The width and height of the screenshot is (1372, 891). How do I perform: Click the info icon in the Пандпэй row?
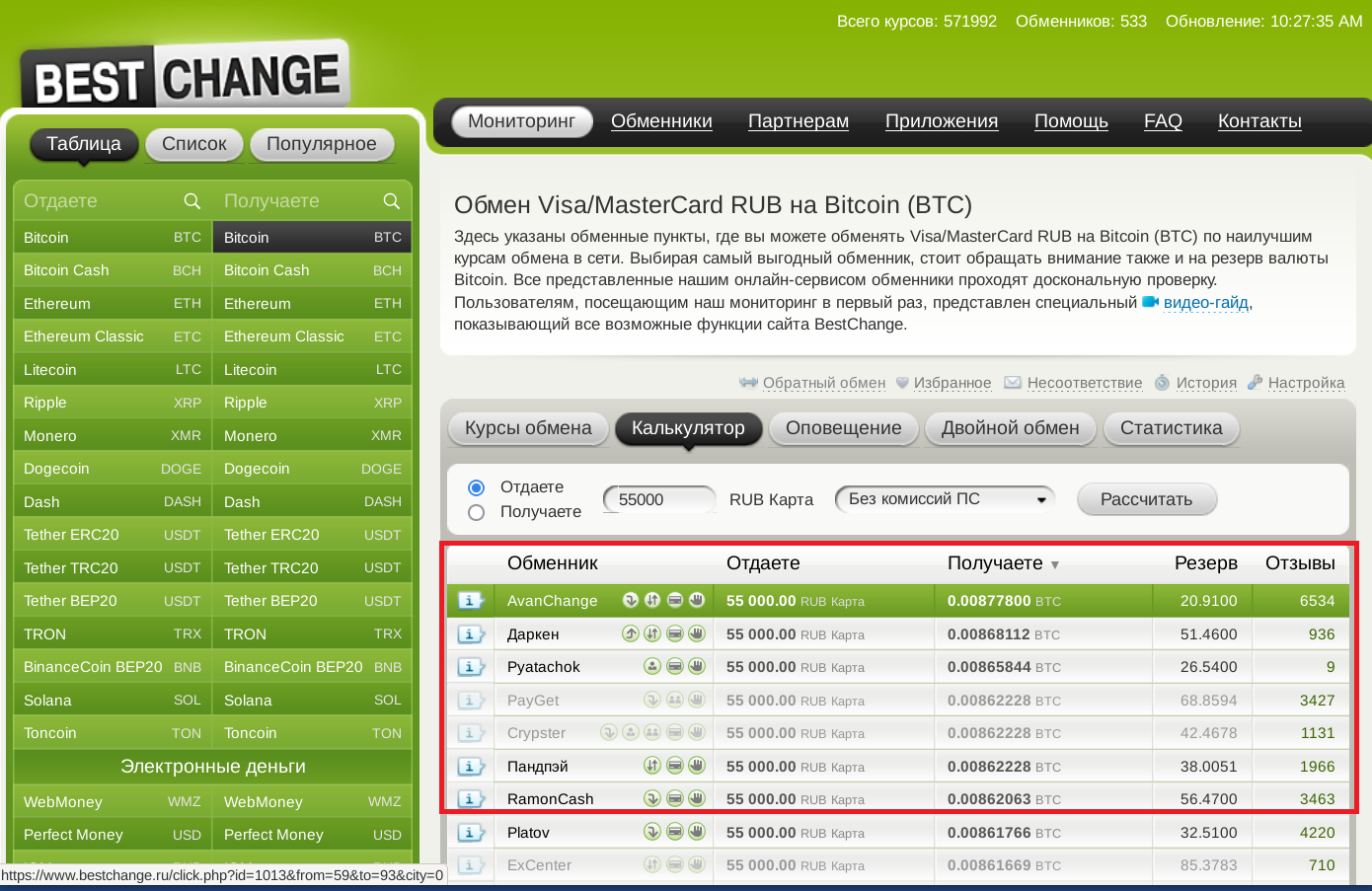click(471, 767)
